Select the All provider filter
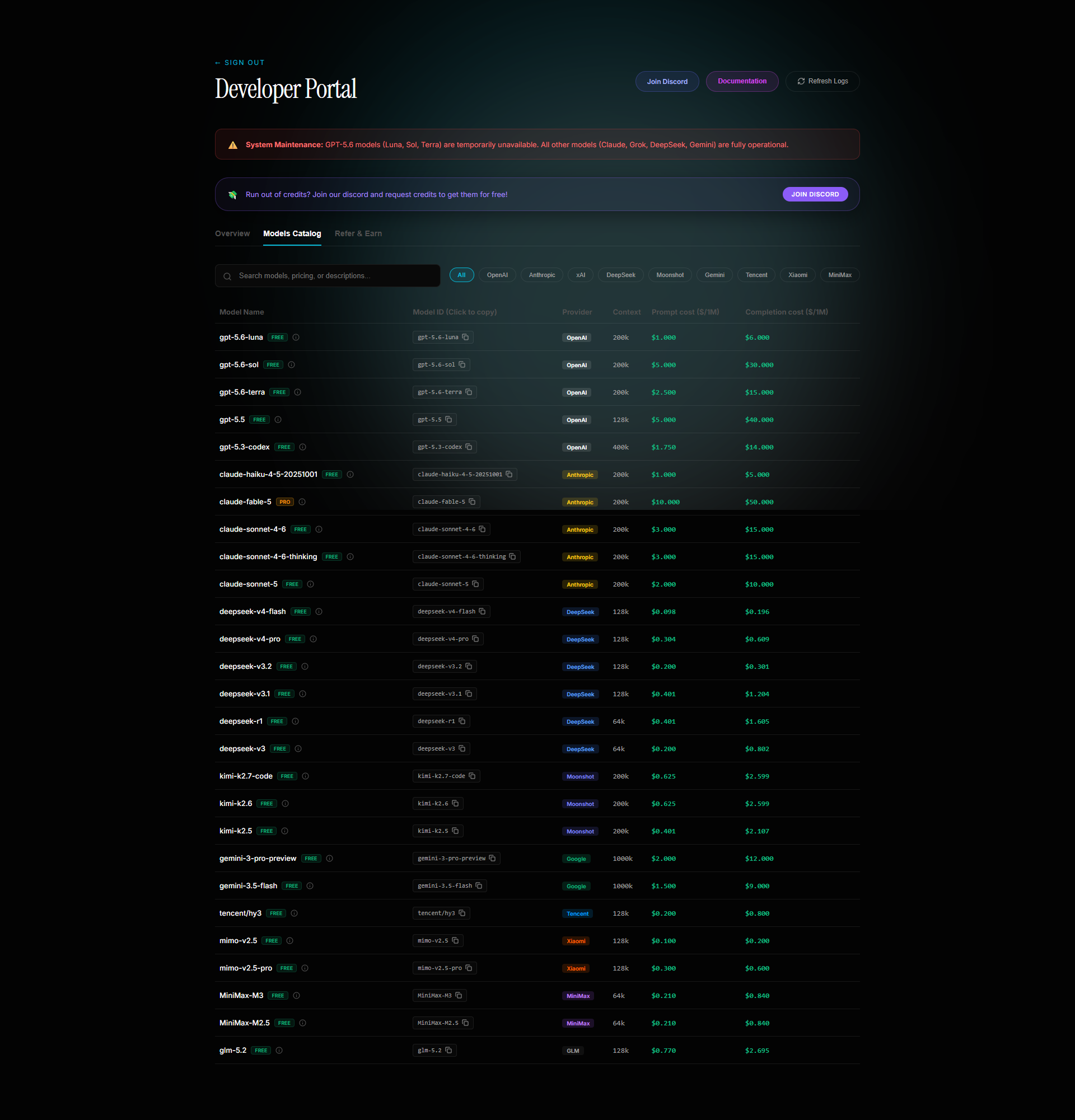Viewport: 1075px width, 1120px height. point(462,275)
